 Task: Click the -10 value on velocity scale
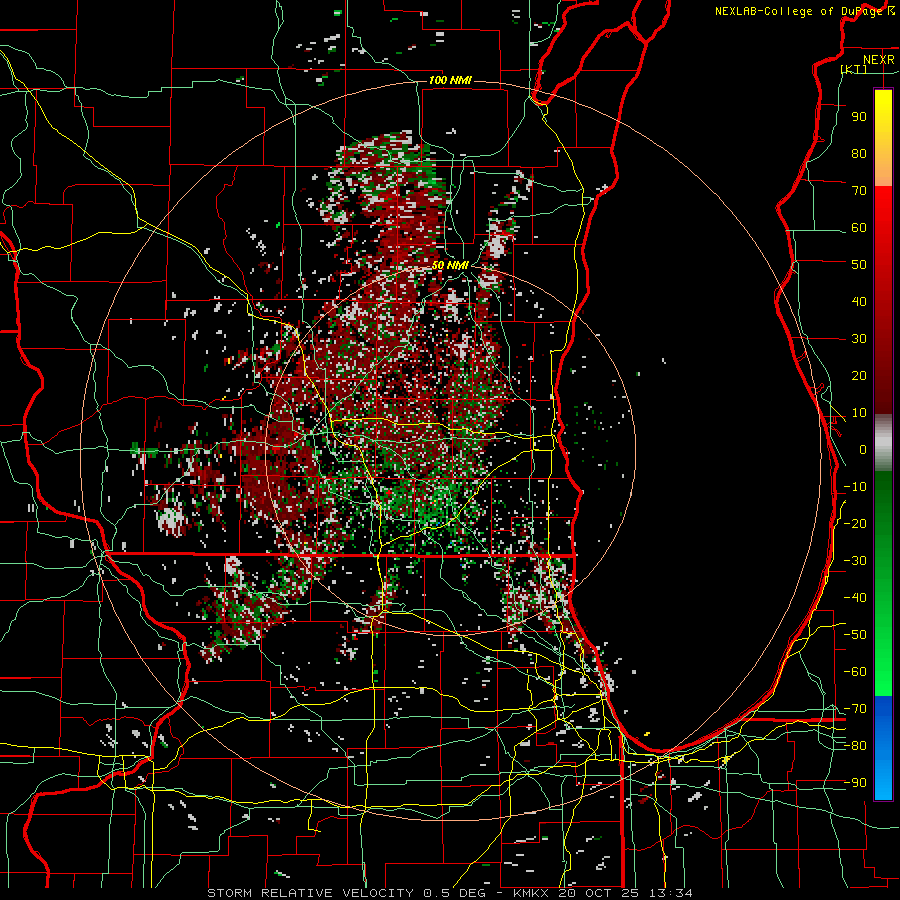855,487
